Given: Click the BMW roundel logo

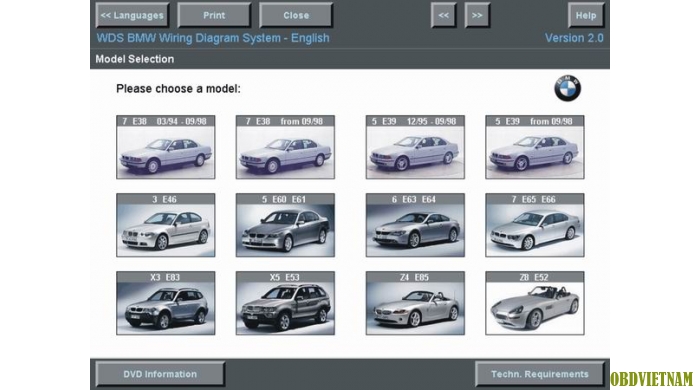Looking at the screenshot, I should pyautogui.click(x=567, y=88).
